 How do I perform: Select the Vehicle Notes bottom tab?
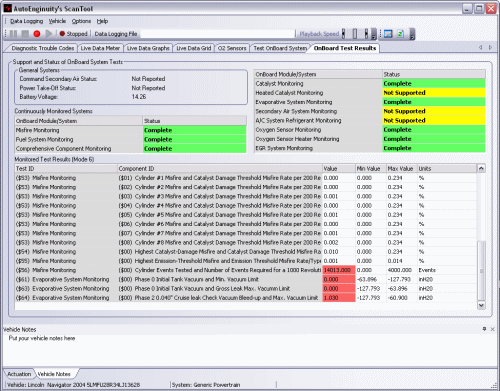[54, 374]
